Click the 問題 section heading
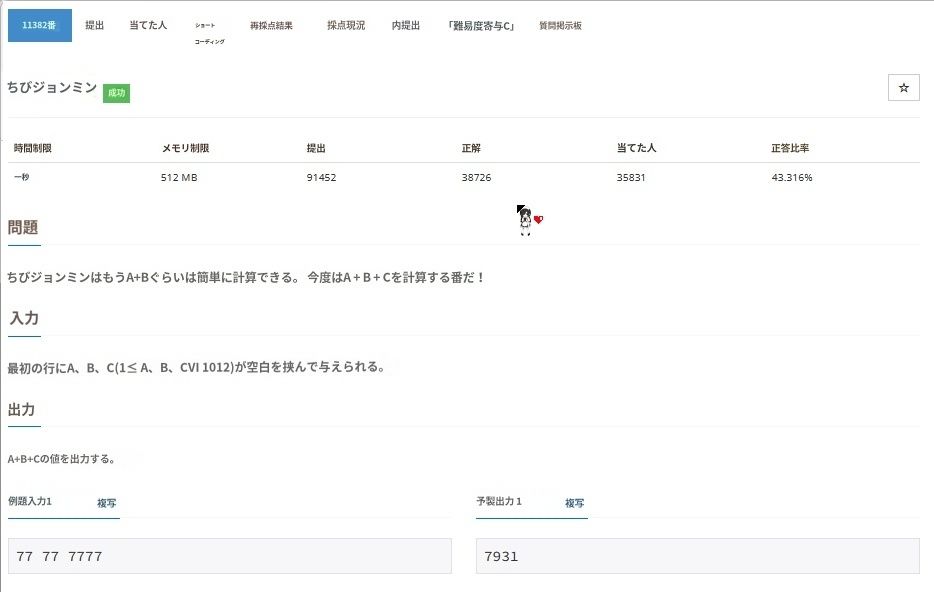934x592 pixels. click(x=23, y=228)
